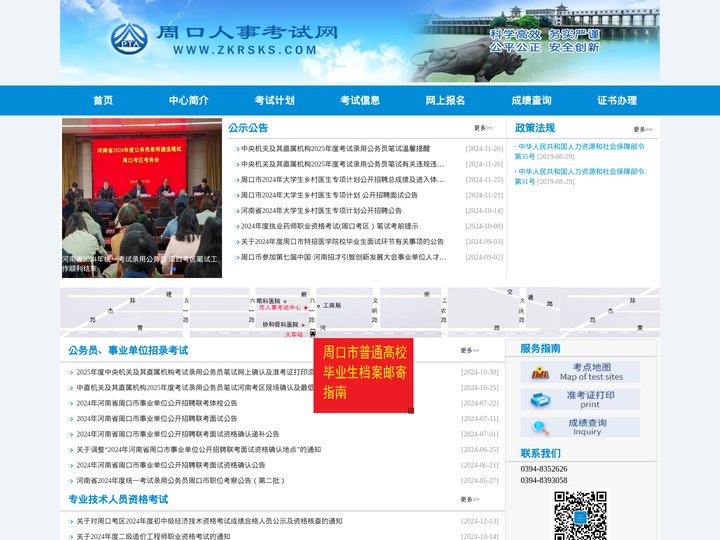720x540 pixels.
Task: Go to 首页 in the navigation bar
Action: click(x=103, y=100)
